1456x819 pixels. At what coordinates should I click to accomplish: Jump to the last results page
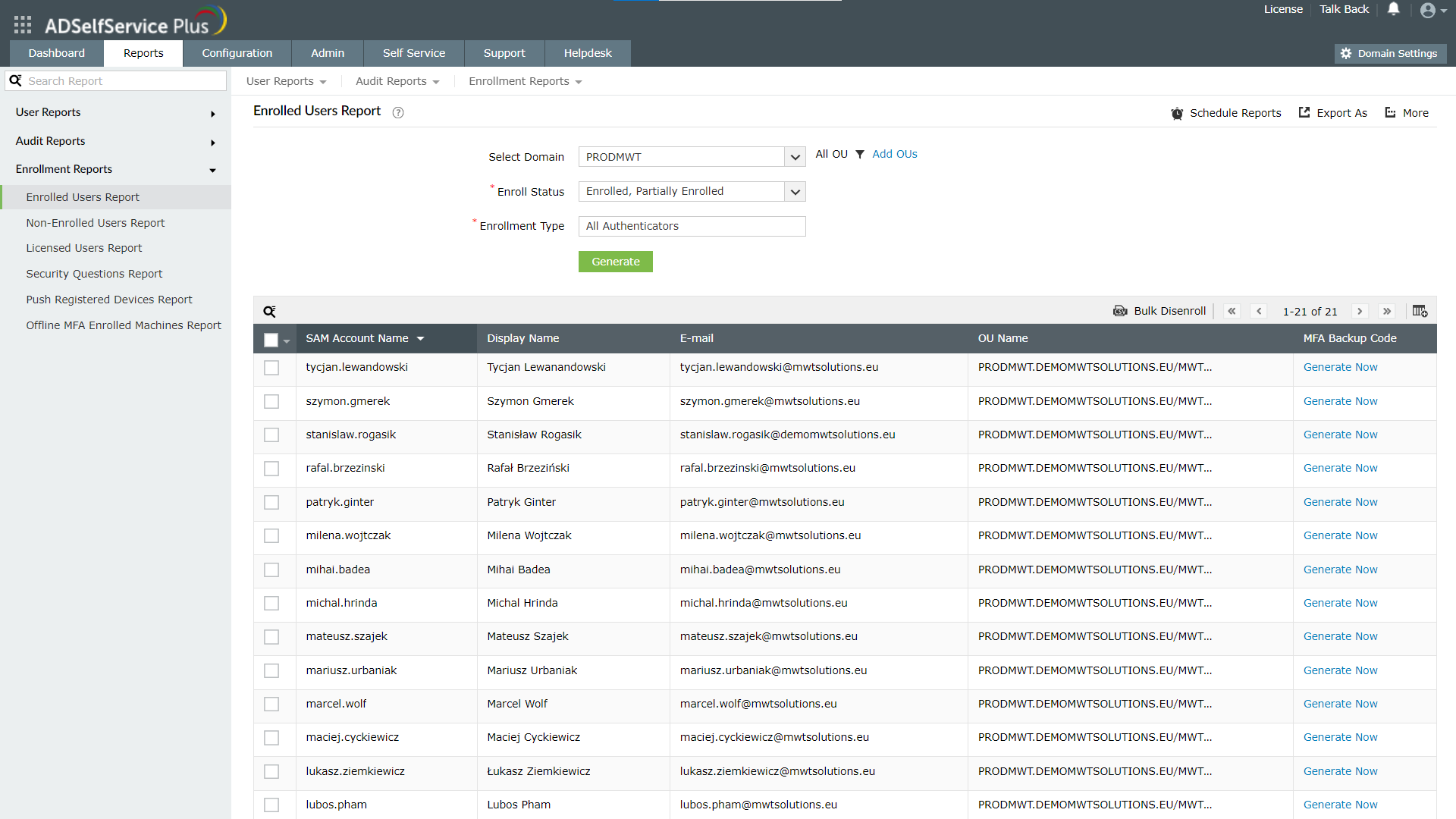[1387, 311]
